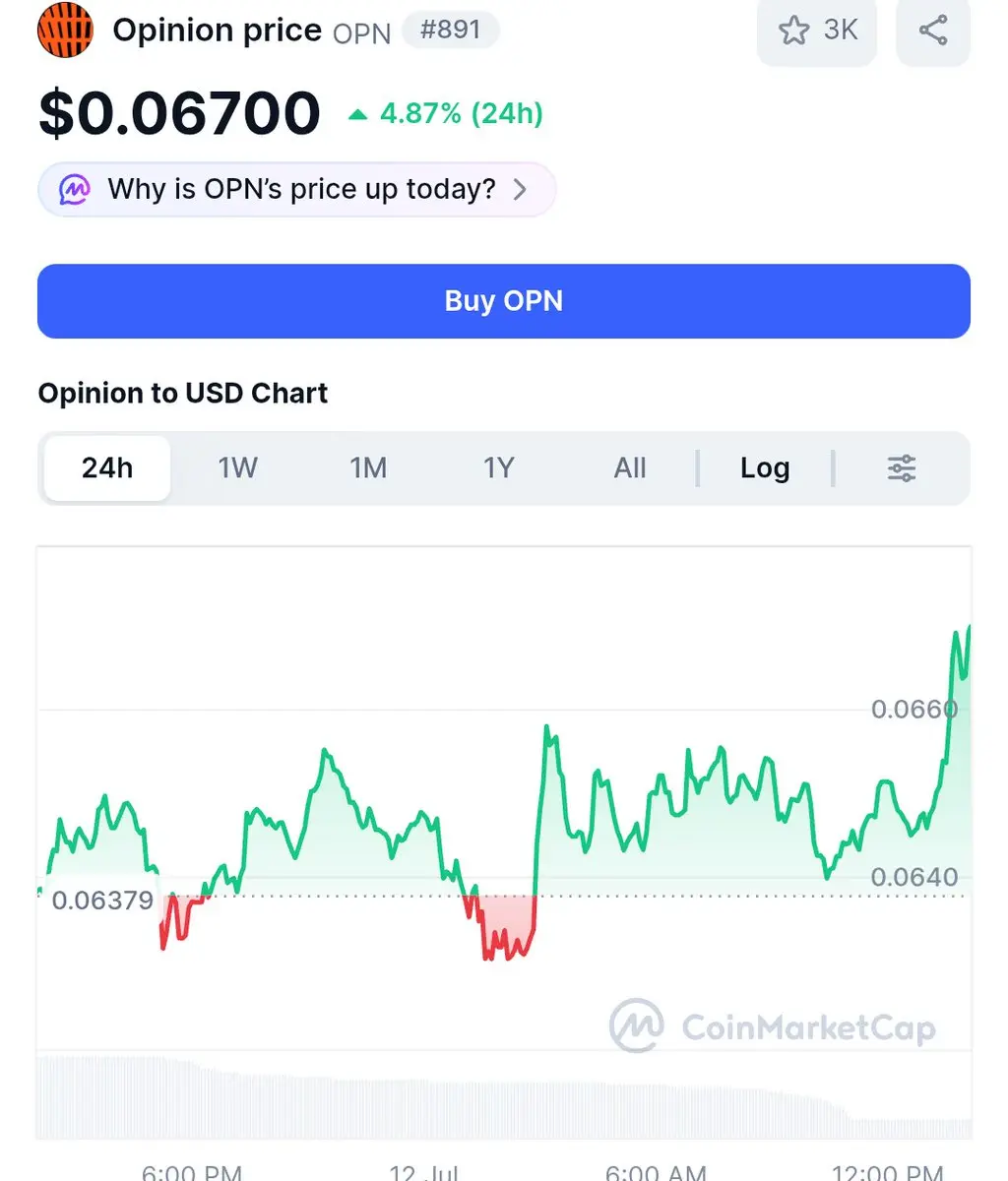This screenshot has width=1008, height=1181.
Task: Click the 4.87% (24h) change label
Action: point(461,114)
